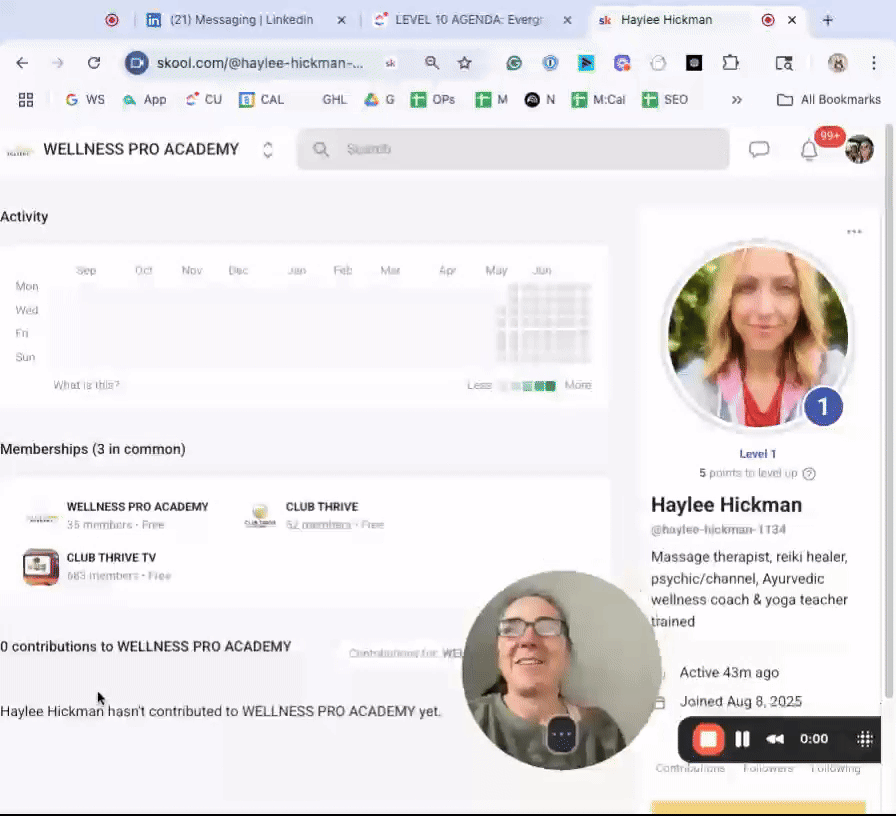Open the M sheets bookmark

click(x=491, y=100)
